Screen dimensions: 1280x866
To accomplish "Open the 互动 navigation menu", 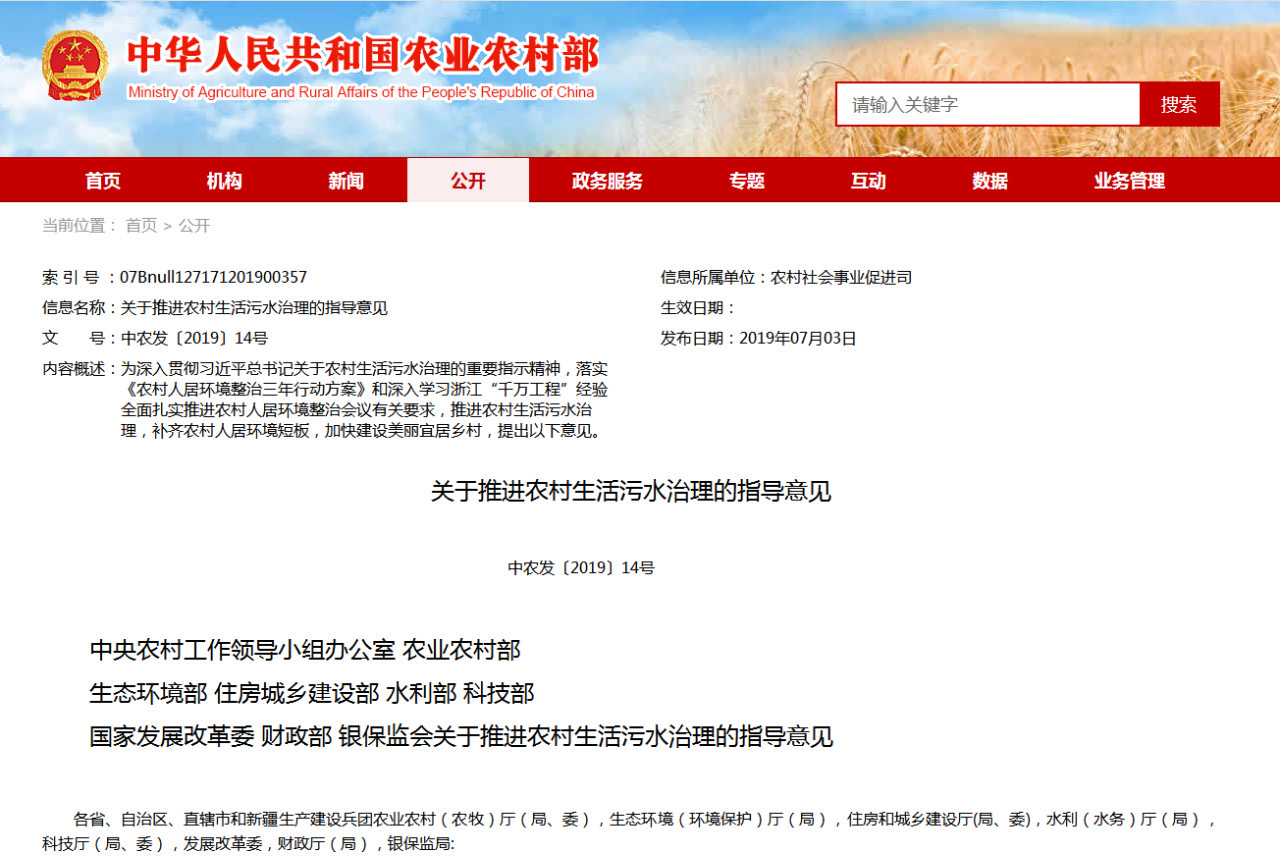I will pos(867,180).
